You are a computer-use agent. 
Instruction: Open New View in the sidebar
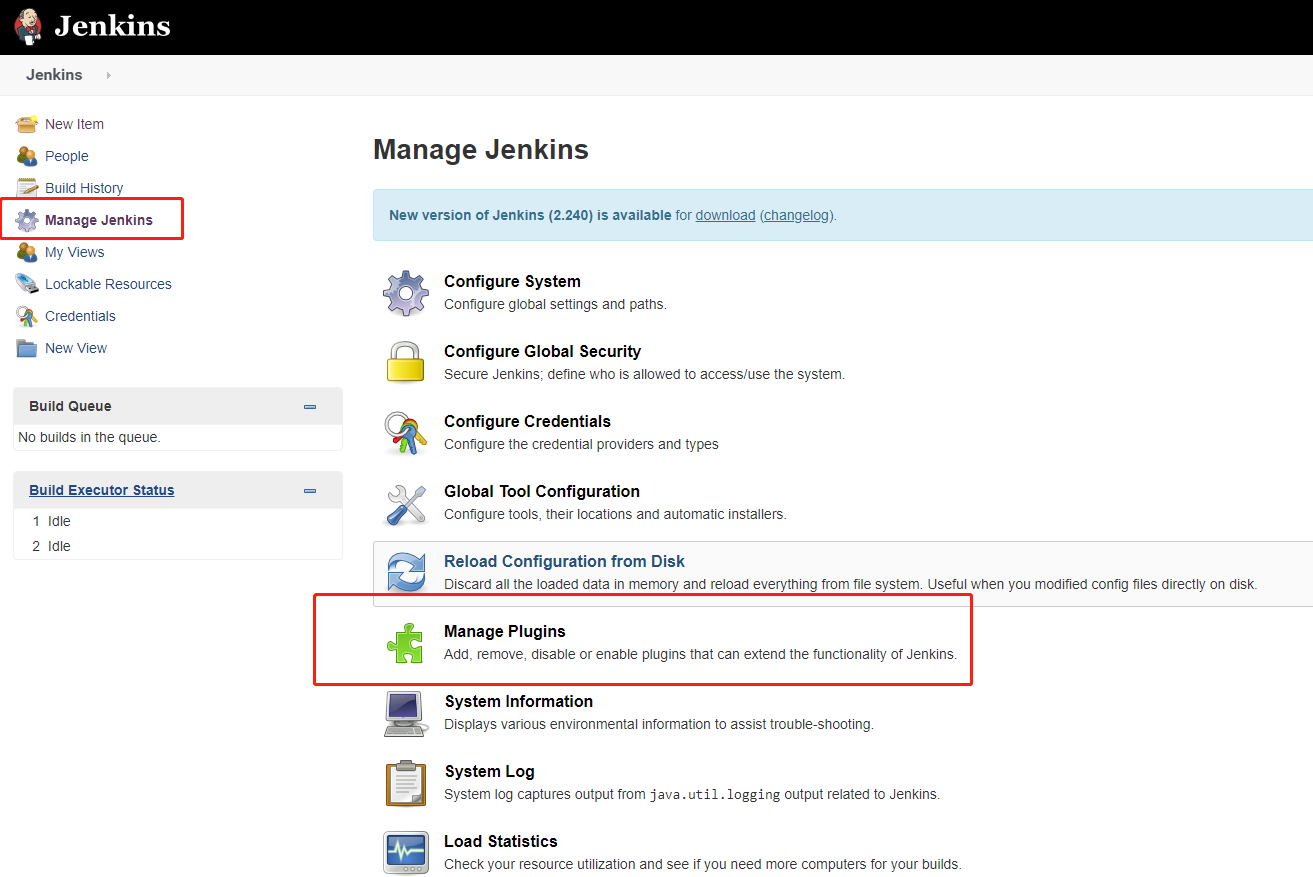point(76,348)
